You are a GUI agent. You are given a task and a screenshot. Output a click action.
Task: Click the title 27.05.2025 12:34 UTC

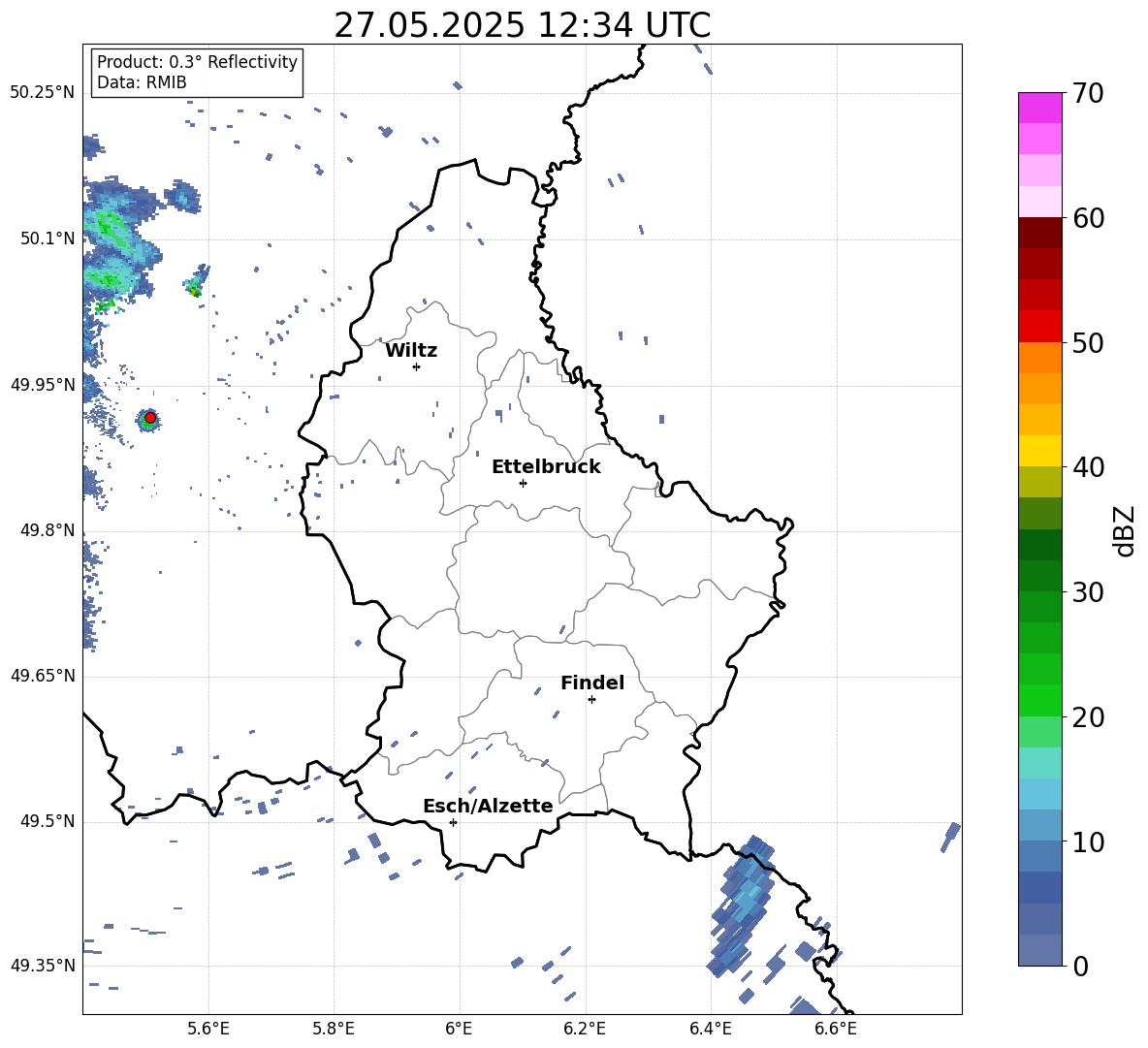coord(522,25)
